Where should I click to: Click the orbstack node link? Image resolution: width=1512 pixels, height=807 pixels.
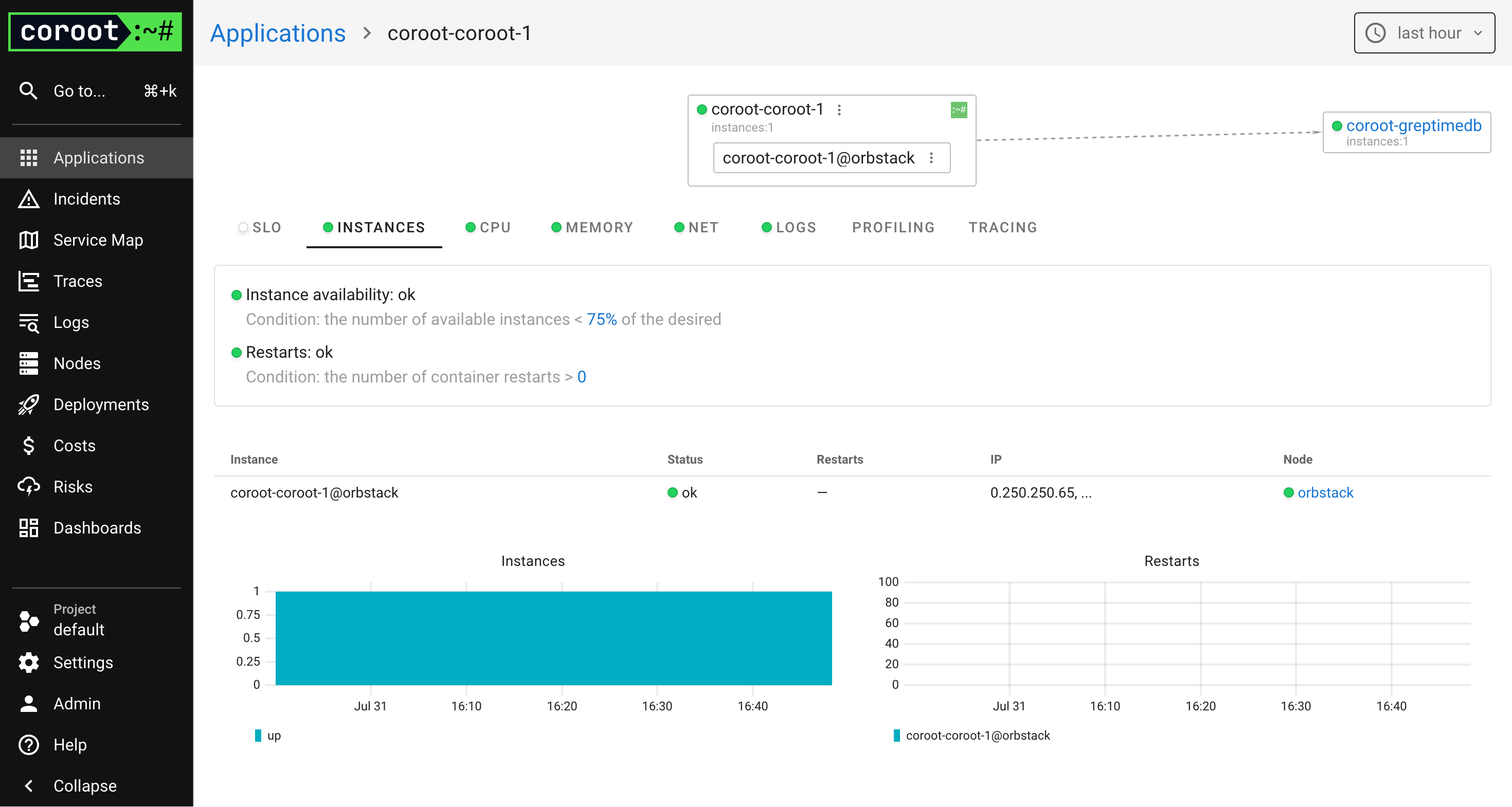click(1325, 492)
